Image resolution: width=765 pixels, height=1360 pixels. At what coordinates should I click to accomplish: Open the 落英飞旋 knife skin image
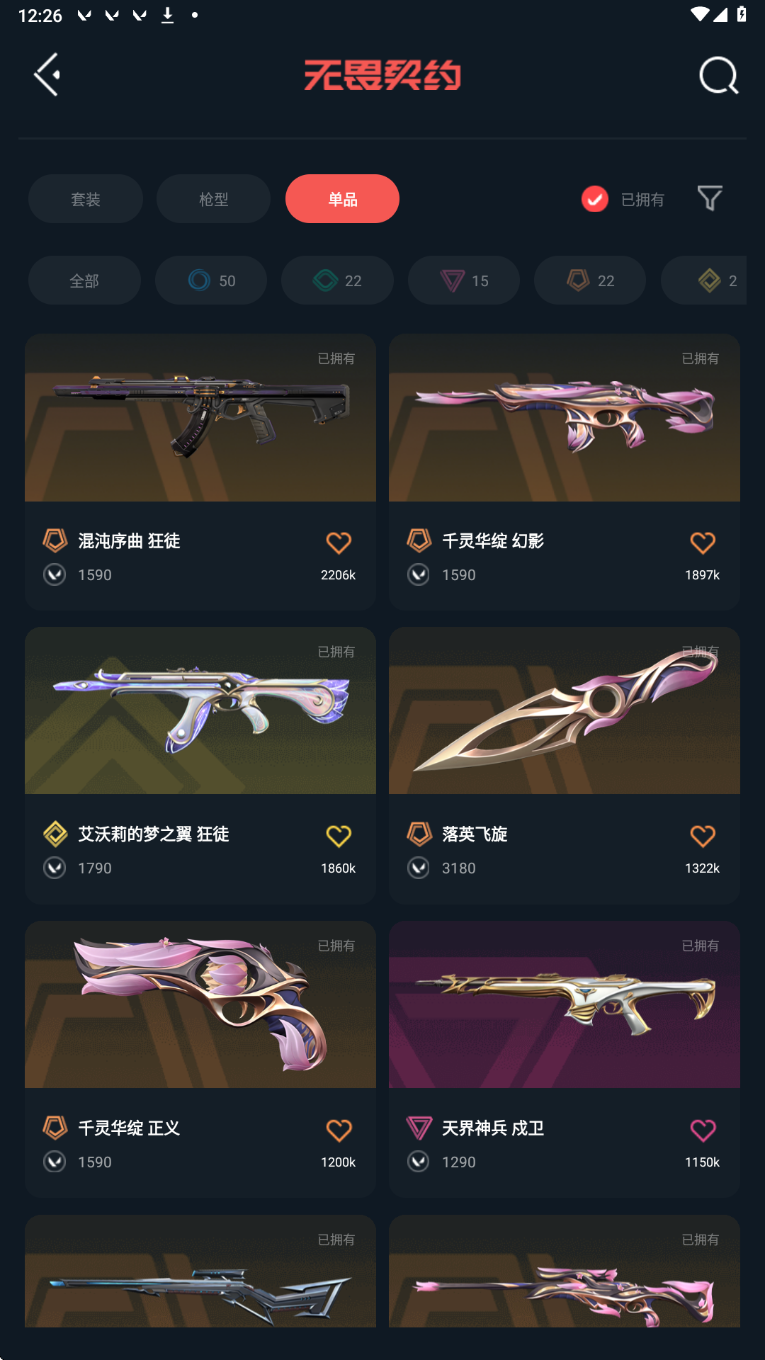pos(564,711)
